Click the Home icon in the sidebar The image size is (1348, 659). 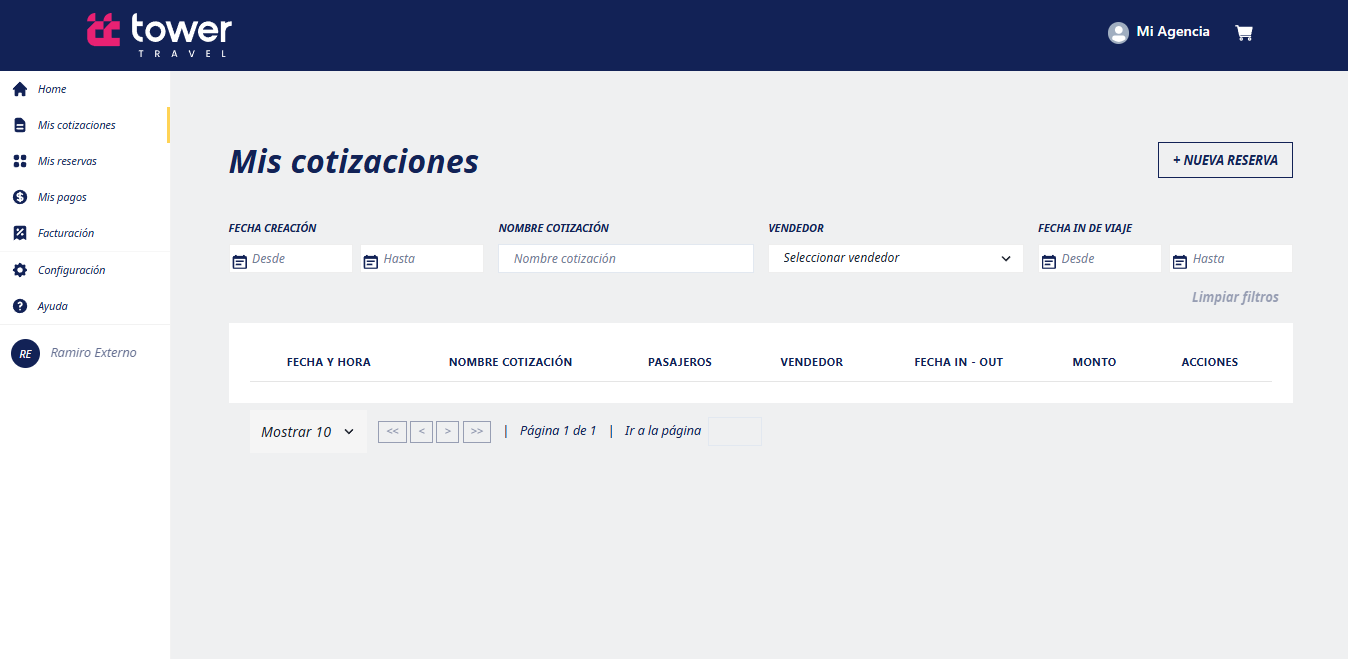18,89
